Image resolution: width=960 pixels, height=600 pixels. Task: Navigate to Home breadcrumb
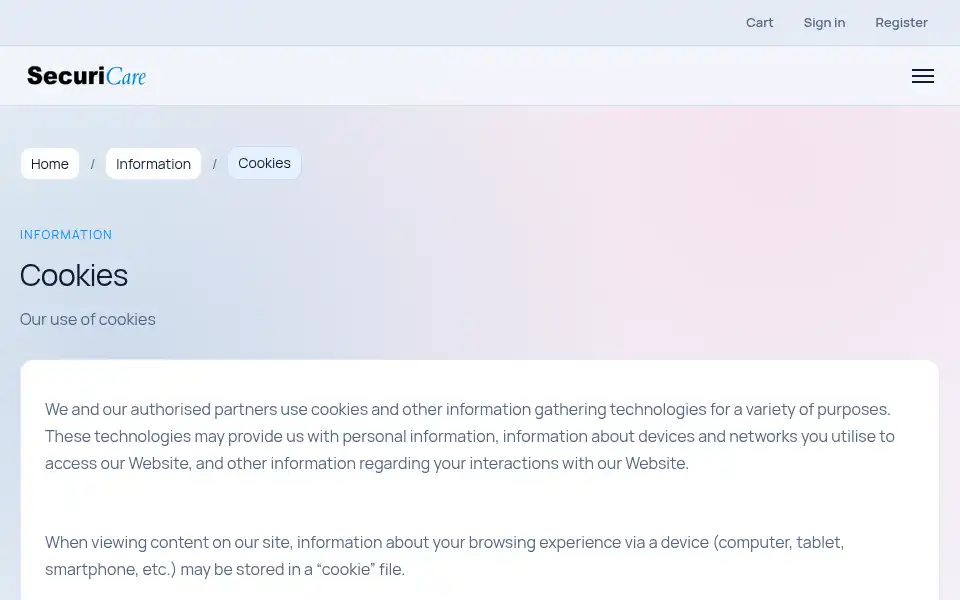point(50,163)
